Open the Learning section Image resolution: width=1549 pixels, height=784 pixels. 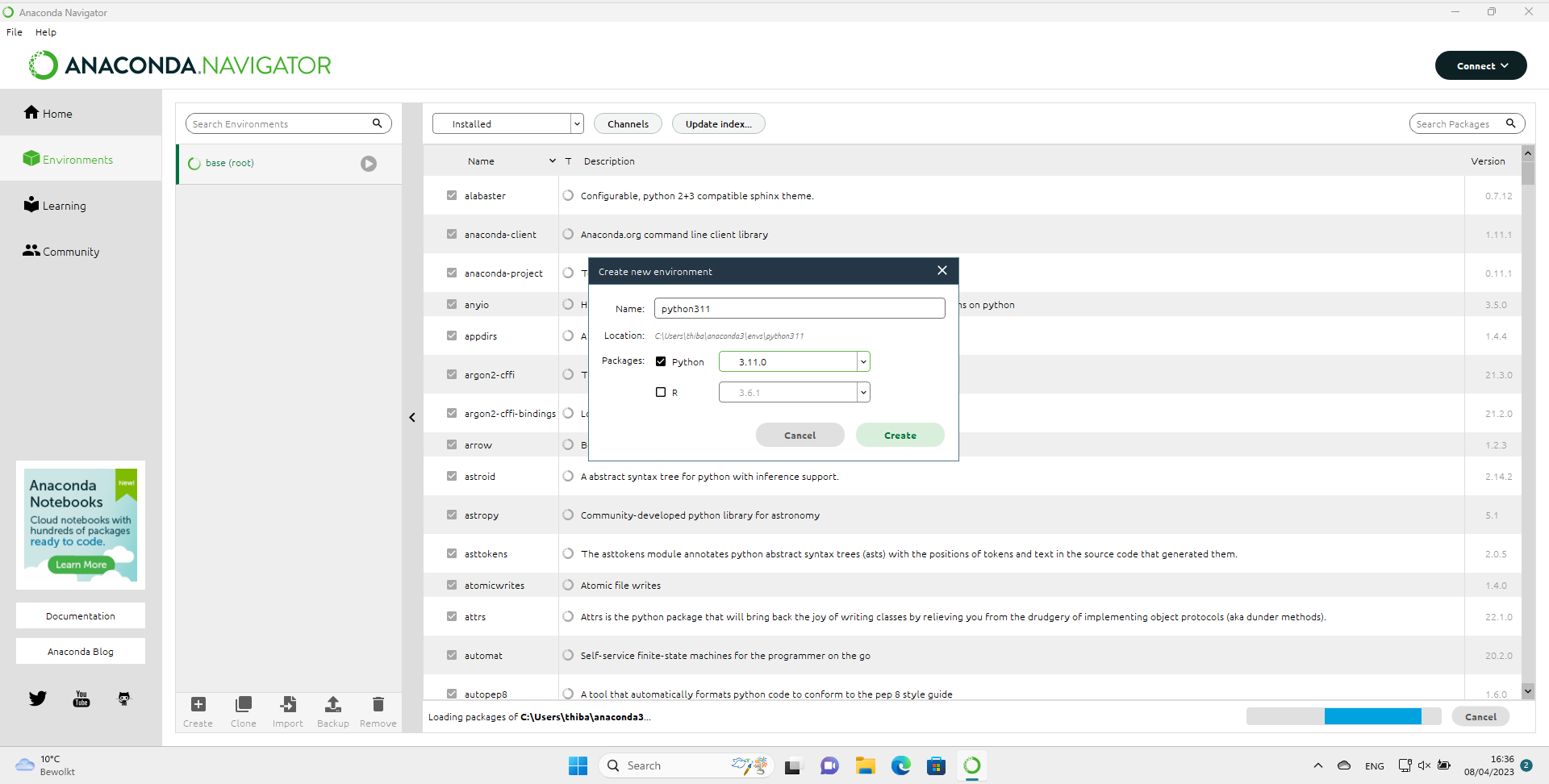pyautogui.click(x=55, y=205)
